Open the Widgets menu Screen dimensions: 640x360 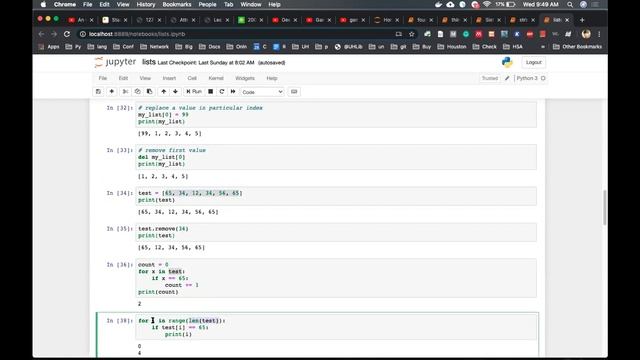pyautogui.click(x=245, y=78)
